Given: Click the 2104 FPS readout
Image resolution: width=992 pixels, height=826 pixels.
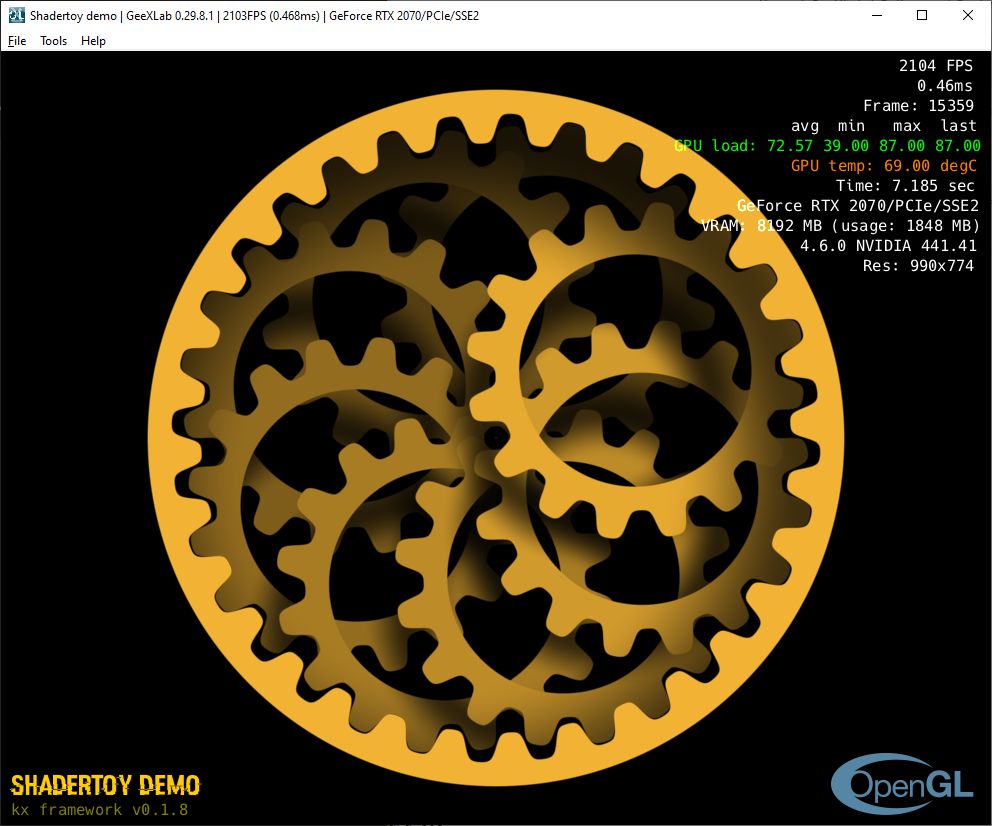Looking at the screenshot, I should [936, 66].
